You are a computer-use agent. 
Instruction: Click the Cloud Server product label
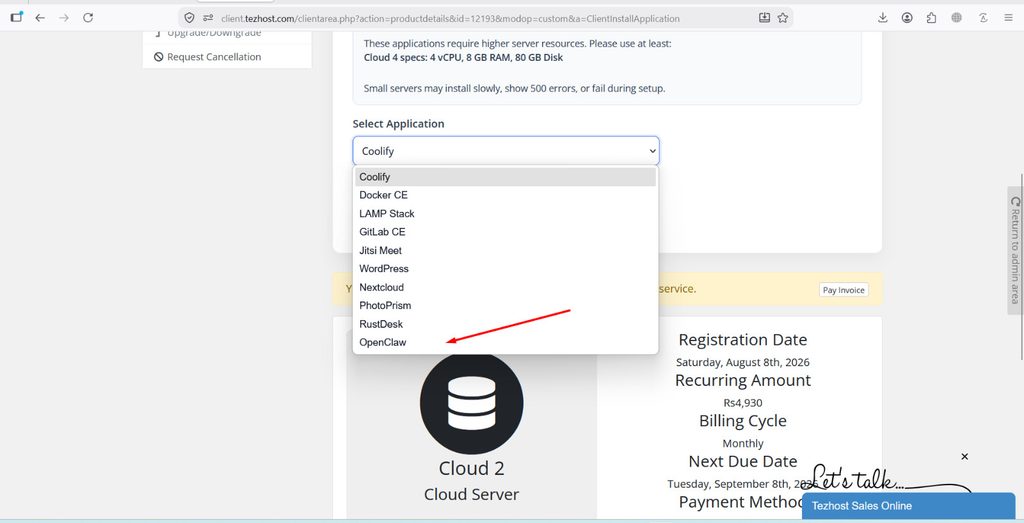click(472, 494)
